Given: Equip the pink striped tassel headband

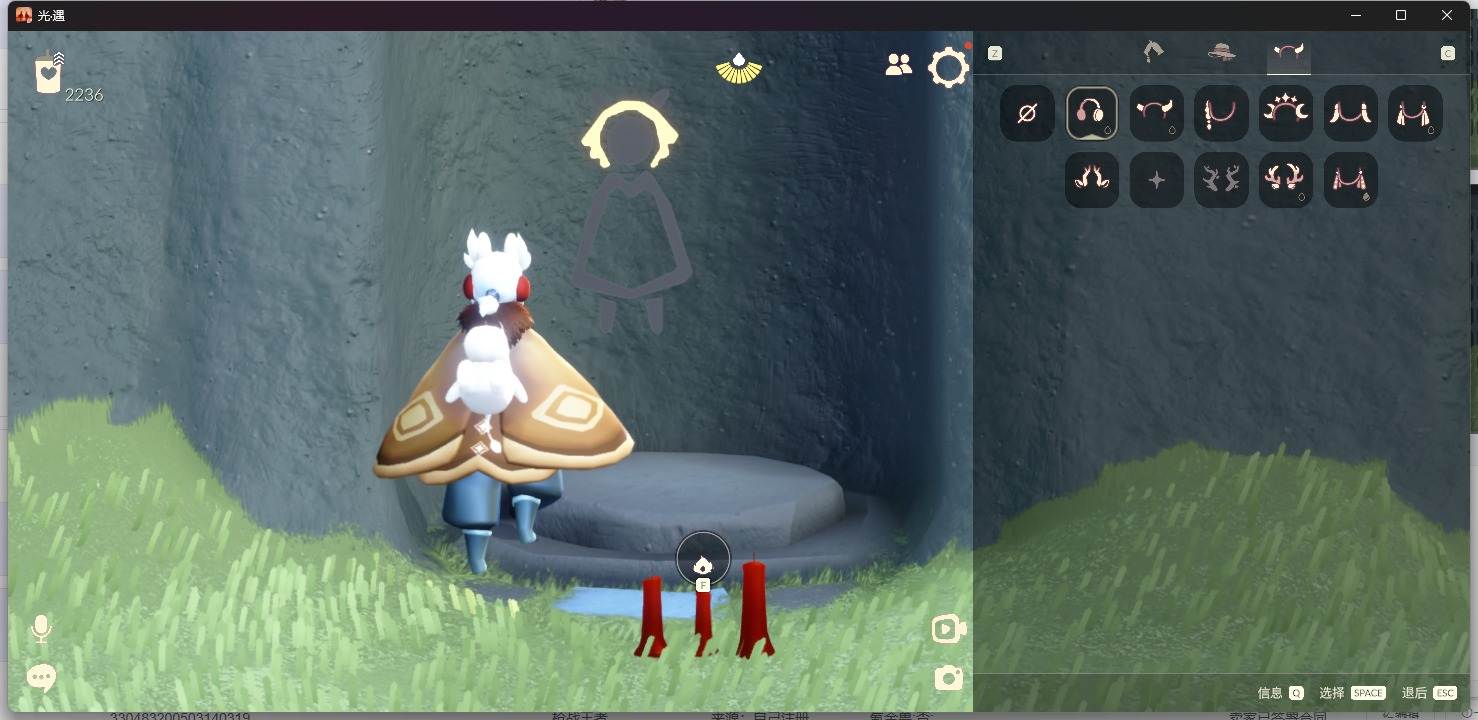Looking at the screenshot, I should coord(1351,180).
